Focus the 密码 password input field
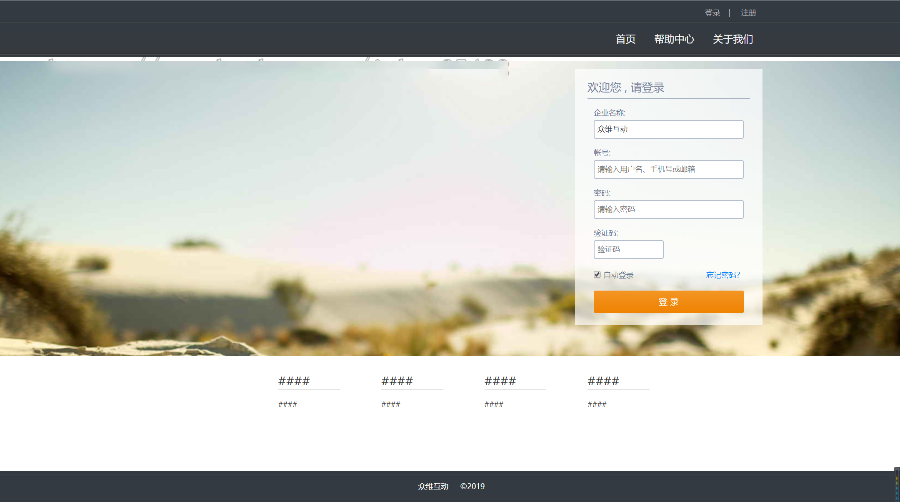 coord(669,209)
